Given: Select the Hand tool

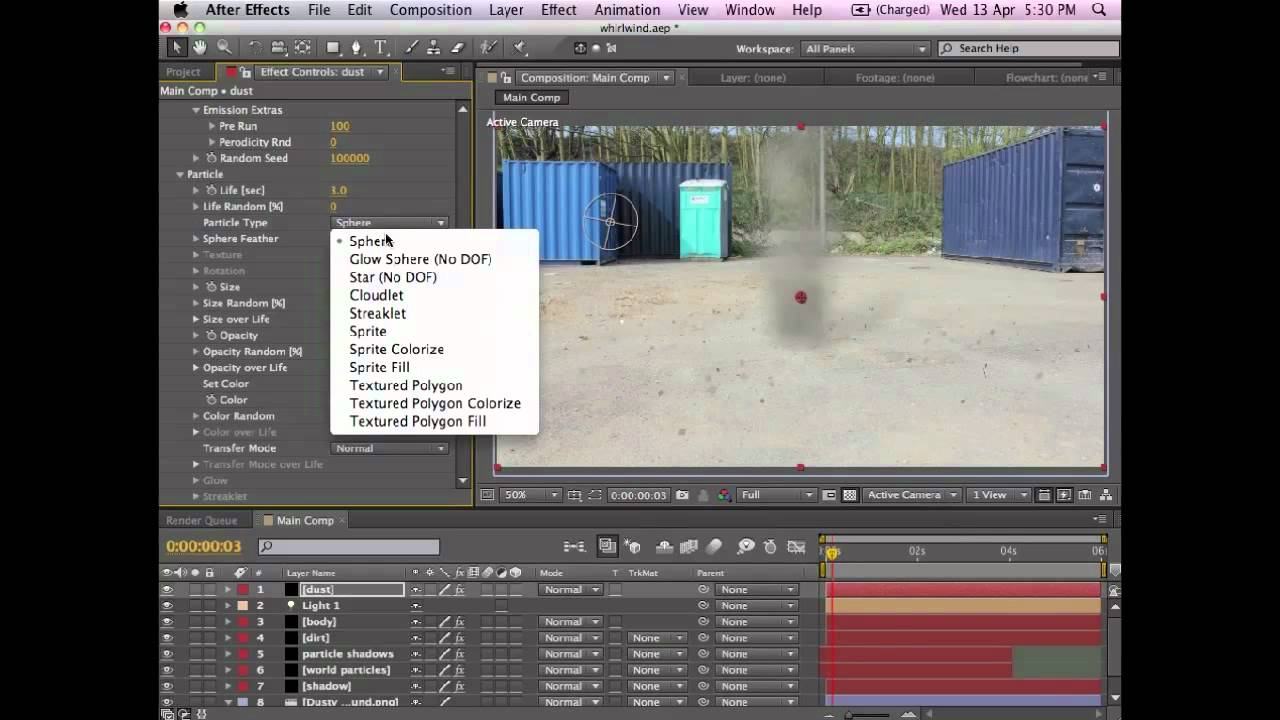Looking at the screenshot, I should (x=200, y=47).
